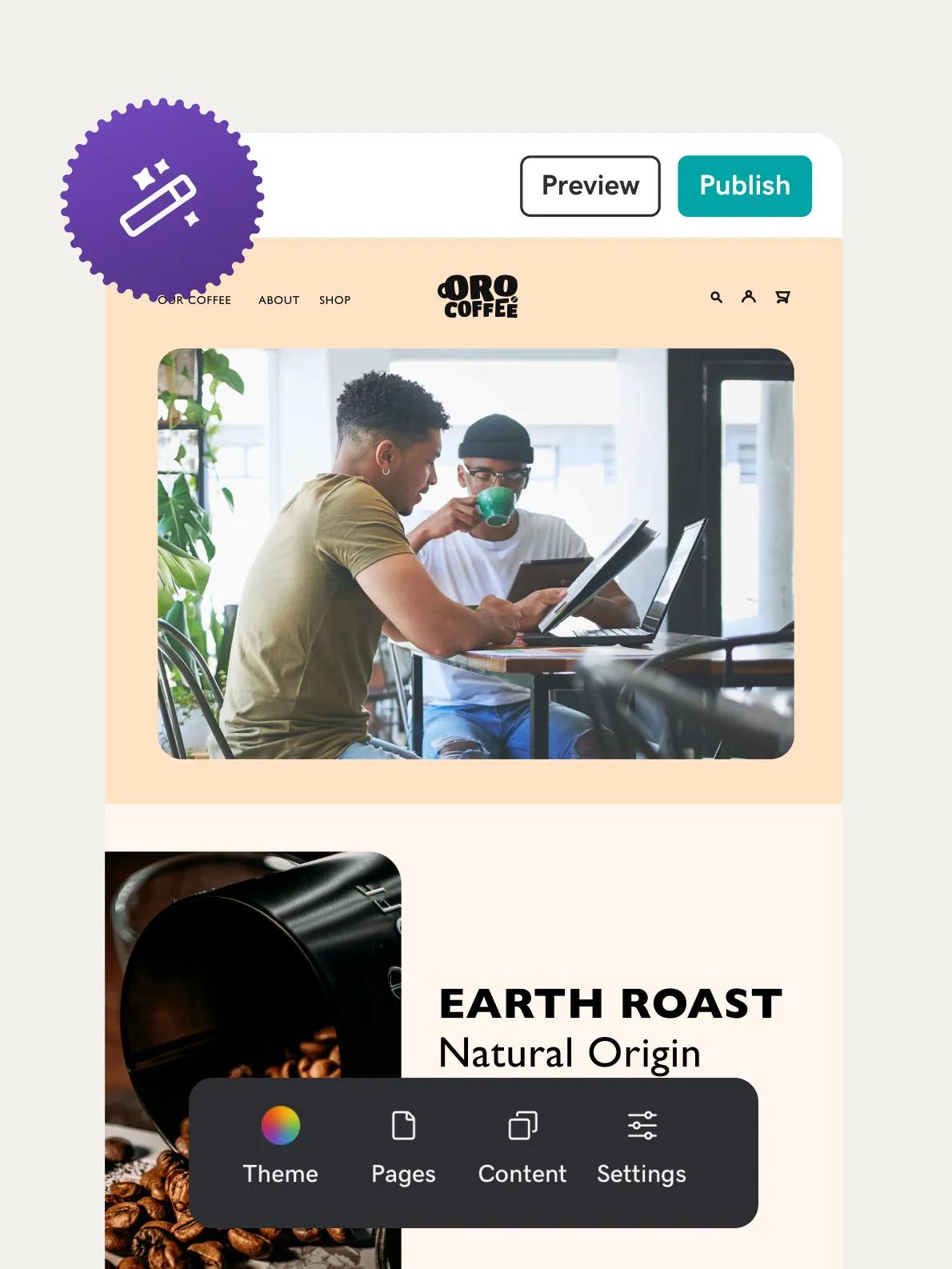Click the EARTH ROAST heading text

click(611, 1003)
